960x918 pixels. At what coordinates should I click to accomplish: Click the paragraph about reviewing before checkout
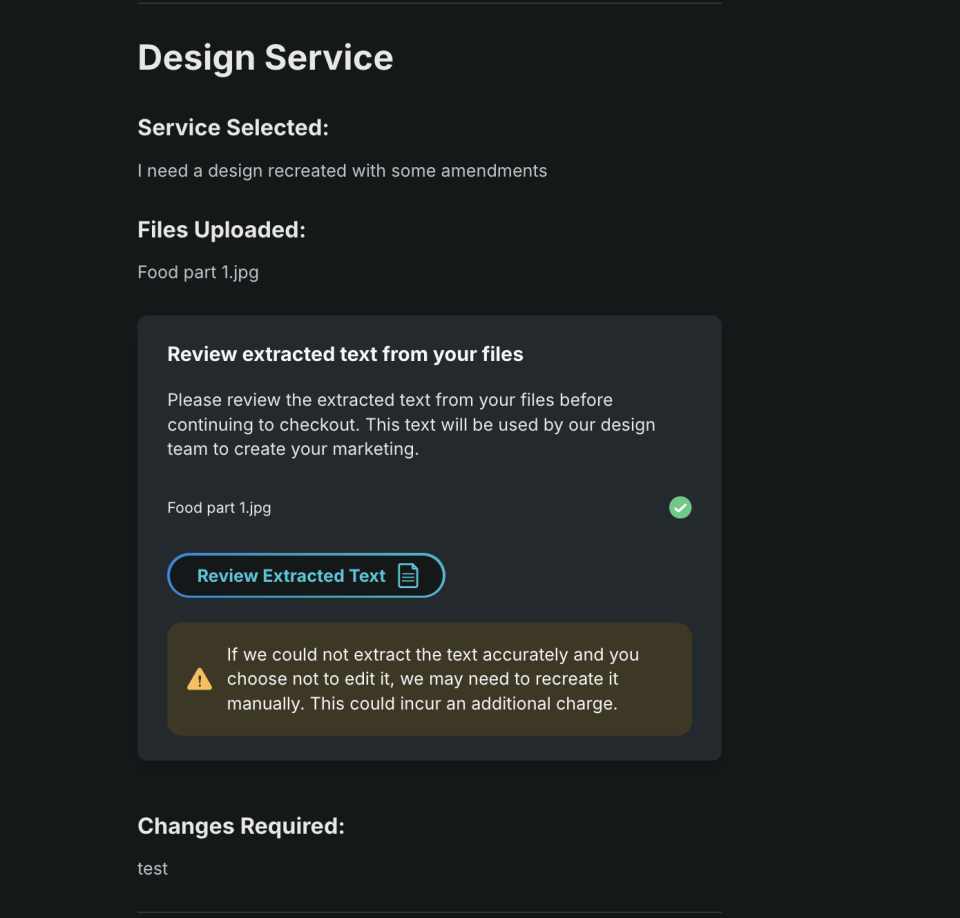click(x=410, y=425)
